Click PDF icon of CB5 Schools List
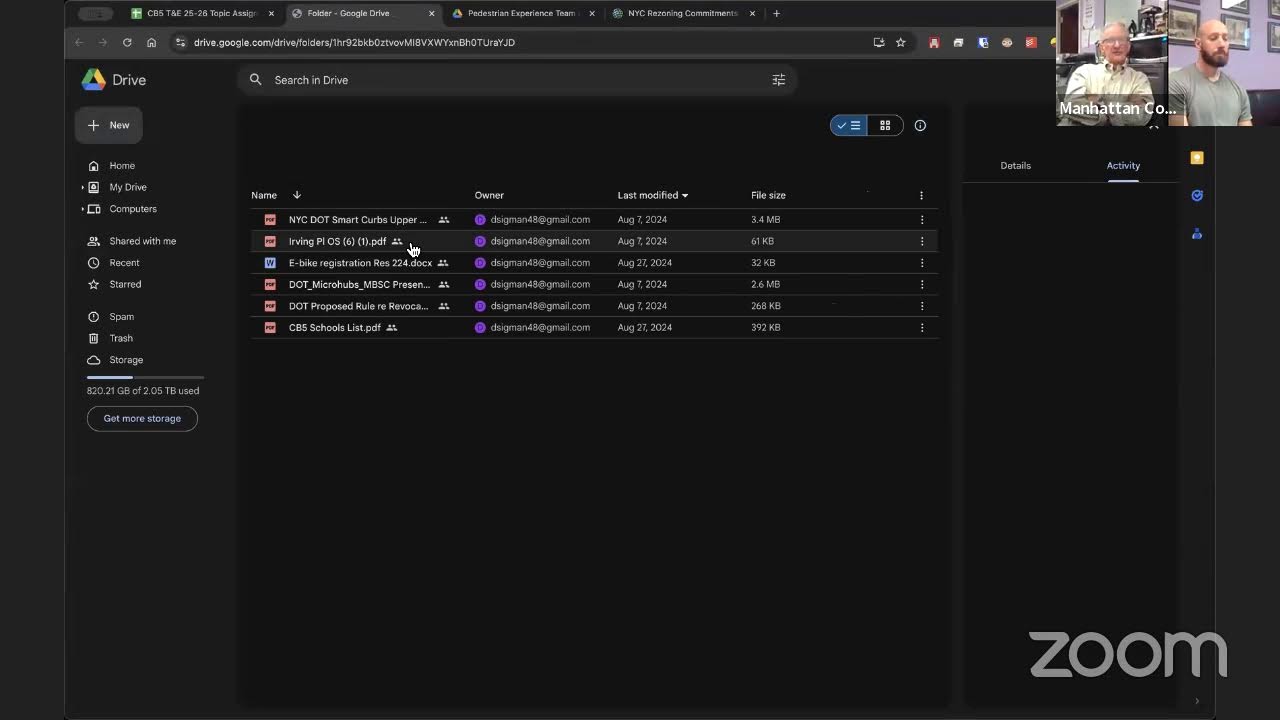The width and height of the screenshot is (1280, 720). tap(270, 328)
